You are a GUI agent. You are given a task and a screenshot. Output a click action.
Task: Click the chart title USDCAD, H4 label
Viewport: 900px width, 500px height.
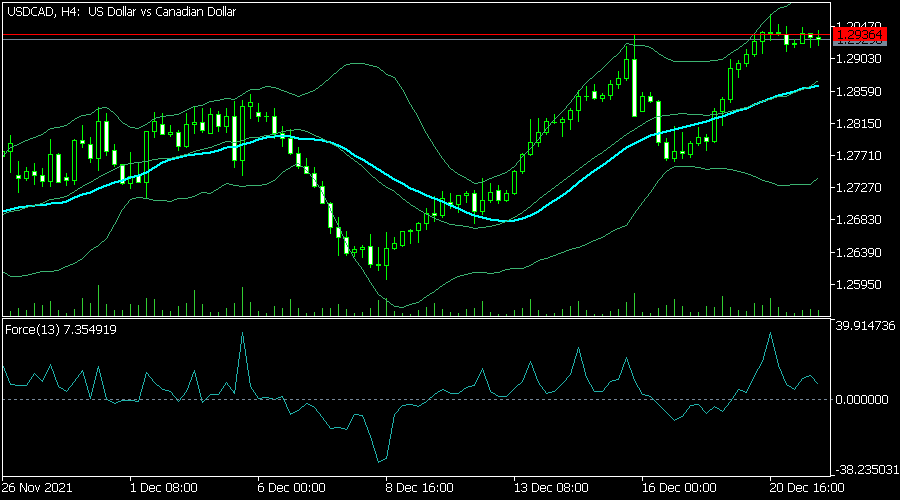tap(121, 11)
